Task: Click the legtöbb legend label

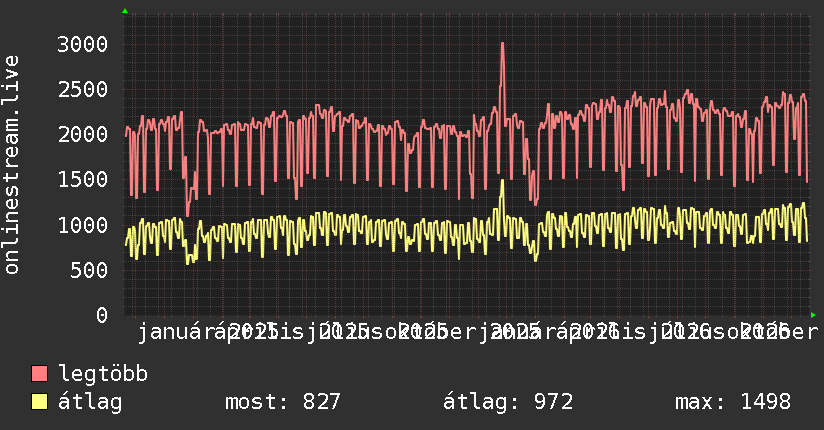Action: click(103, 374)
